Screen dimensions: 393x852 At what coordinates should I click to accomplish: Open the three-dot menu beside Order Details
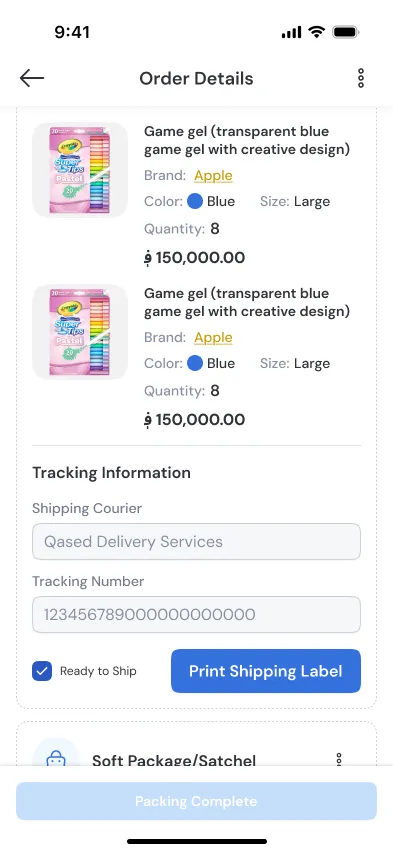pos(360,78)
